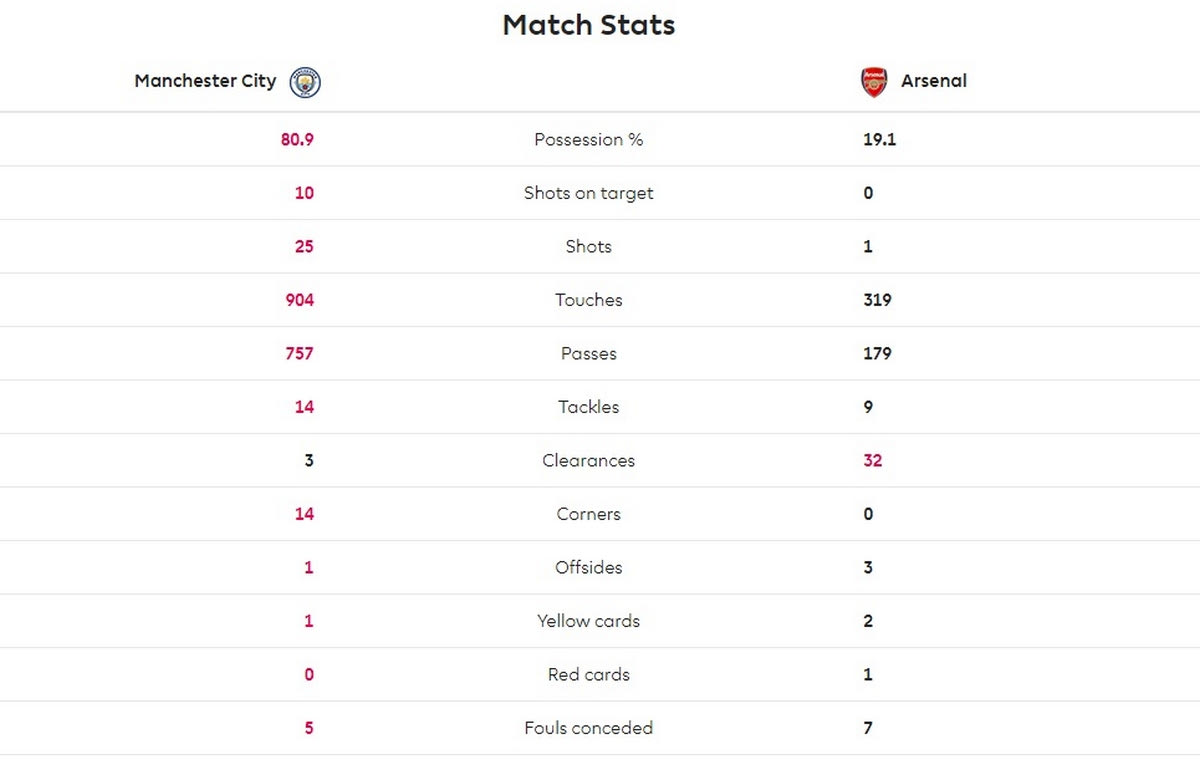Viewport: 1200px width, 765px height.
Task: Click Manchester City's 80.9 possession value
Action: click(297, 140)
